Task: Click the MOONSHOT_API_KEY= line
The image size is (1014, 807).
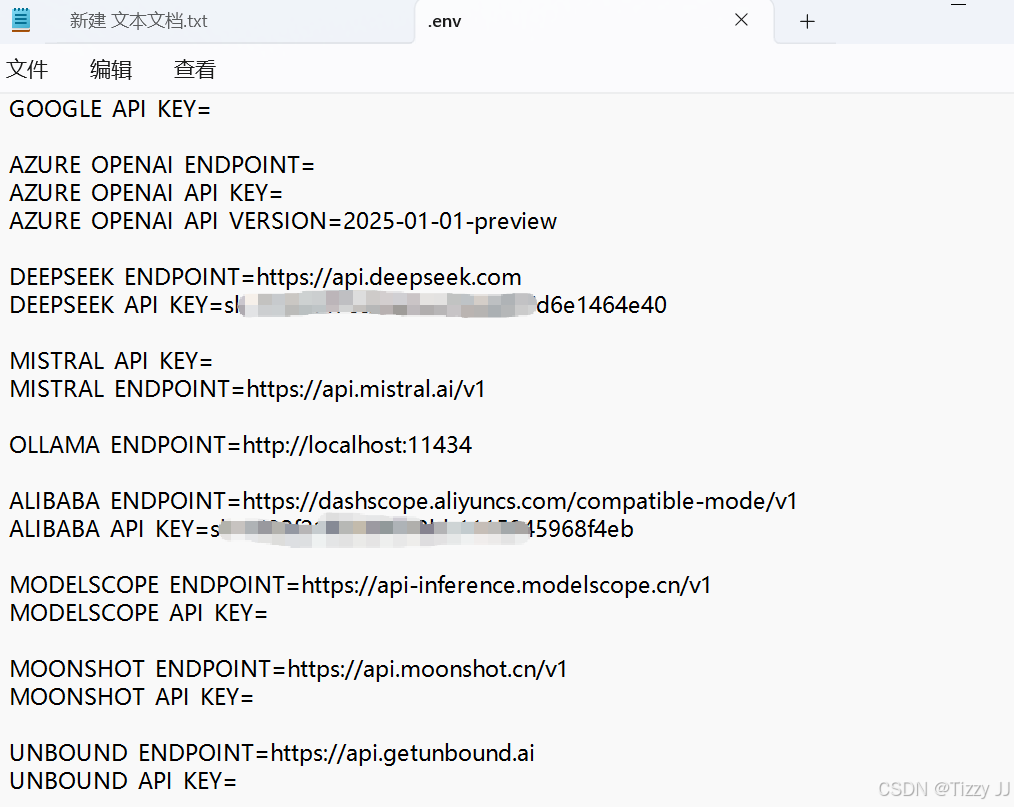Action: [131, 697]
